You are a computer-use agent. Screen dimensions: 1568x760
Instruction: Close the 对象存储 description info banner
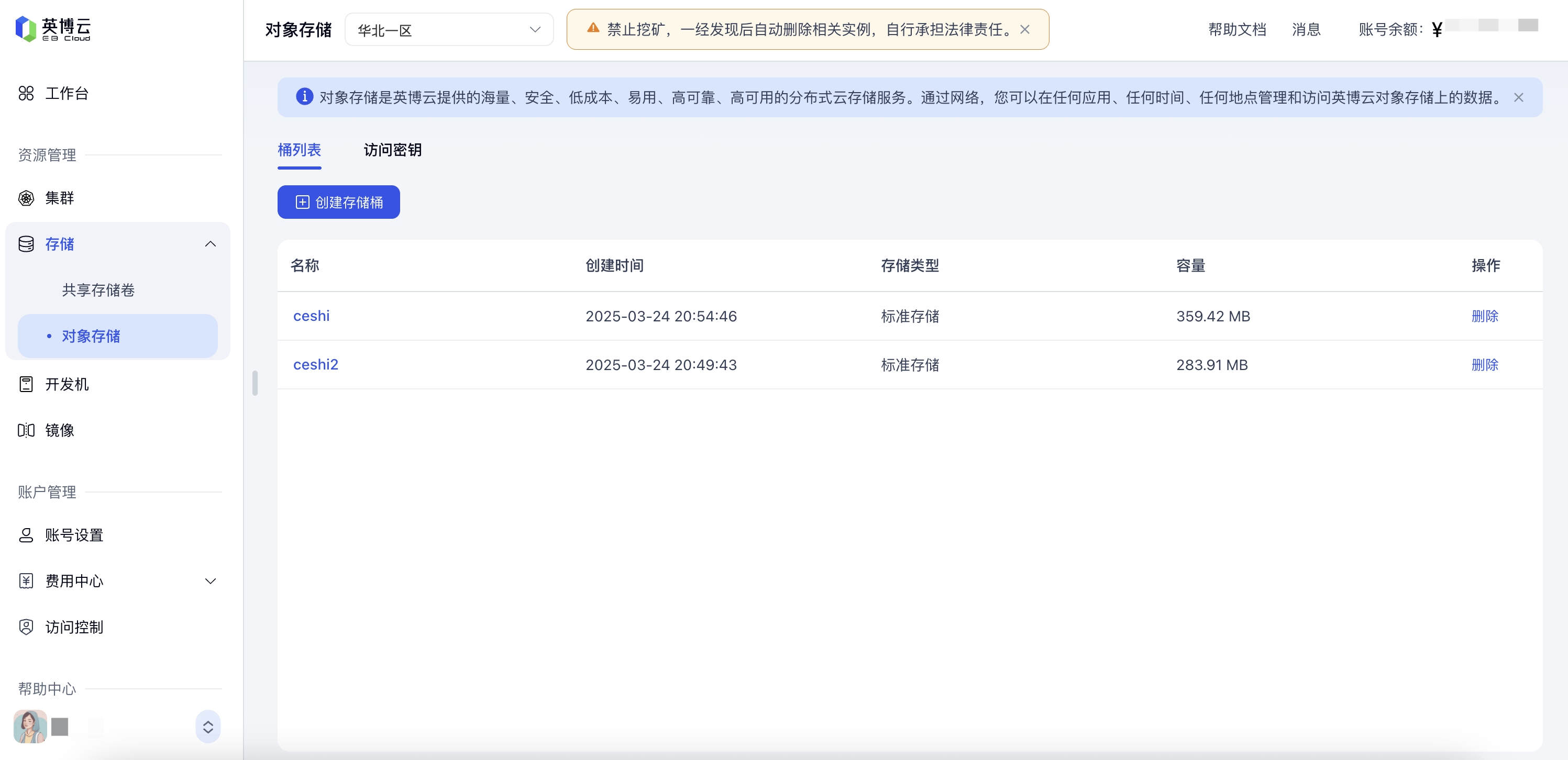point(1519,97)
